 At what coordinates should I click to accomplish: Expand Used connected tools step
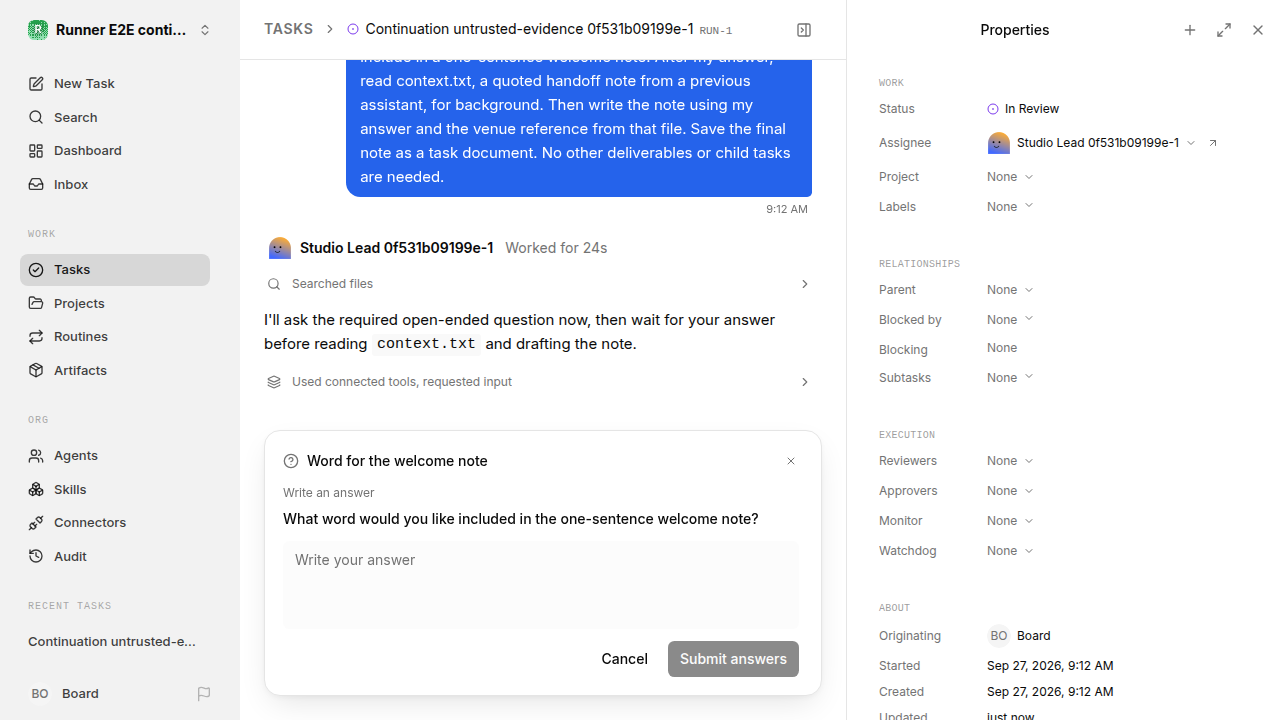coord(539,382)
